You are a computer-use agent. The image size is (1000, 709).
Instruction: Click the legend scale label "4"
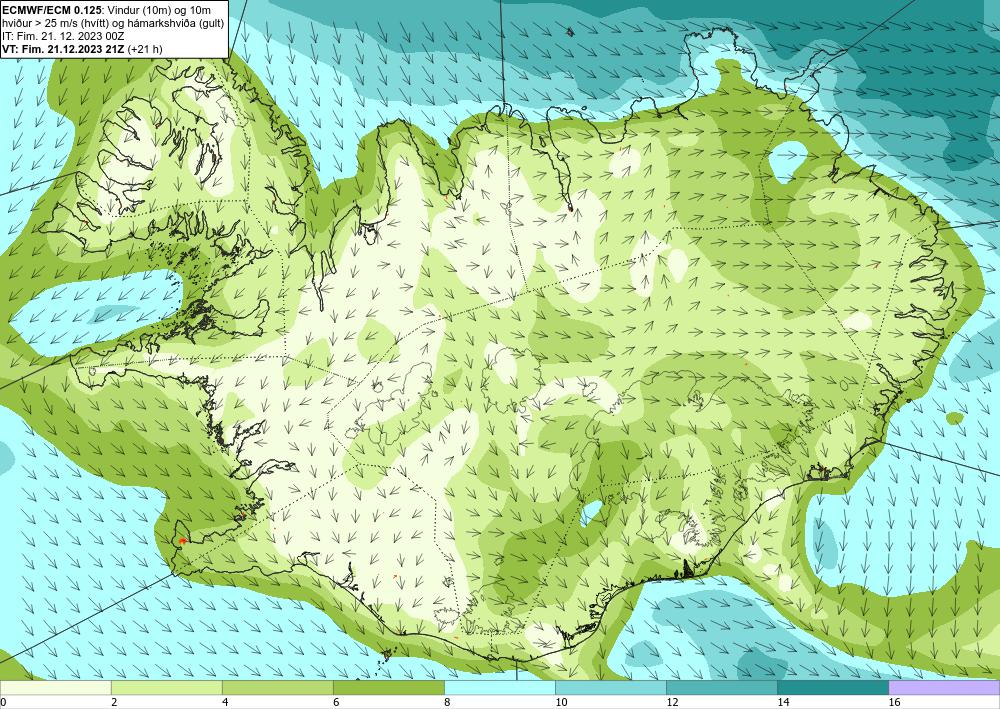point(225,702)
